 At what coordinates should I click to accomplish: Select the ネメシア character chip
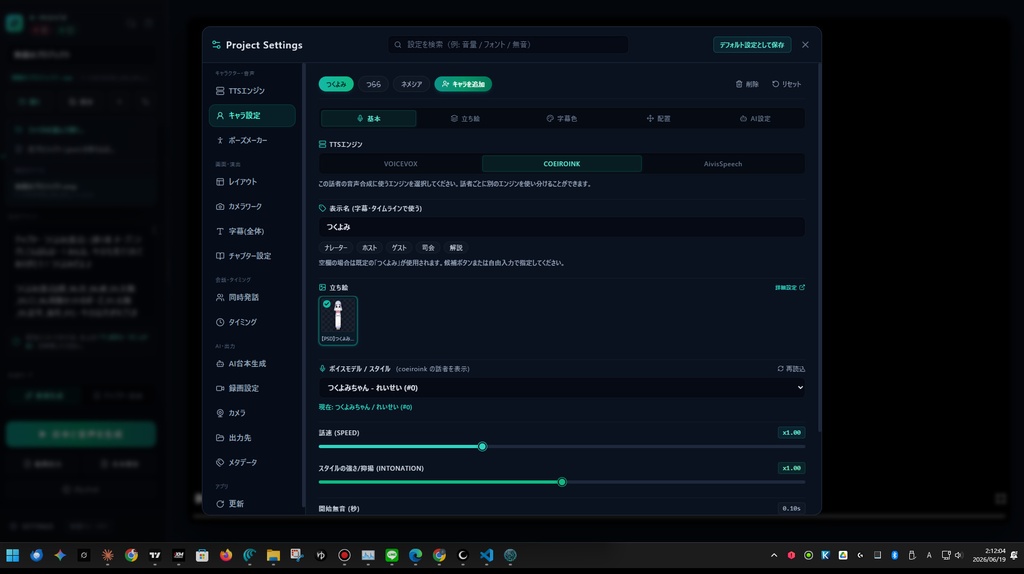click(411, 84)
